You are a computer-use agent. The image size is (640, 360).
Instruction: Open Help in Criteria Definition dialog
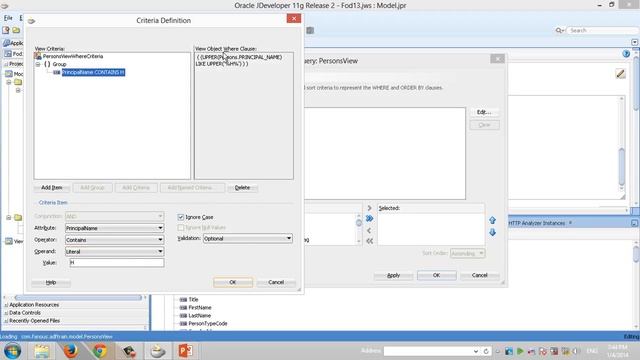[x=51, y=282]
